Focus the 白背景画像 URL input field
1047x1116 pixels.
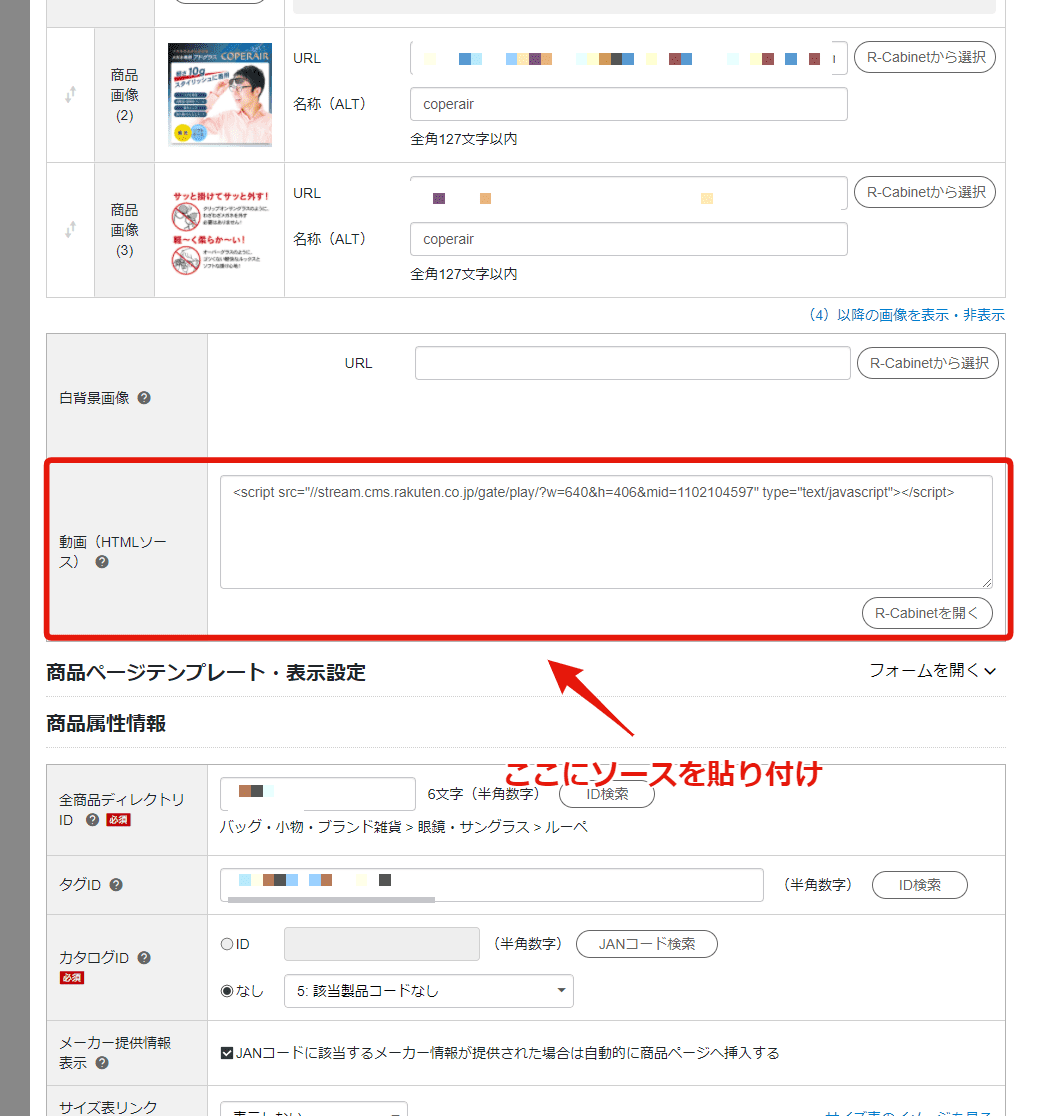[x=633, y=363]
